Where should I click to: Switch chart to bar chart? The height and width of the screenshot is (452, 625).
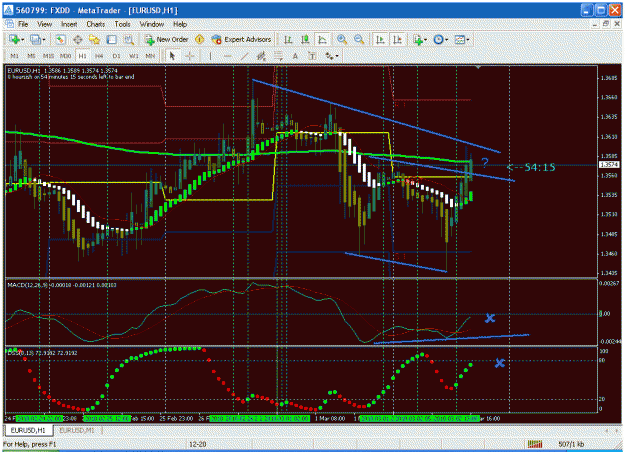coord(288,39)
